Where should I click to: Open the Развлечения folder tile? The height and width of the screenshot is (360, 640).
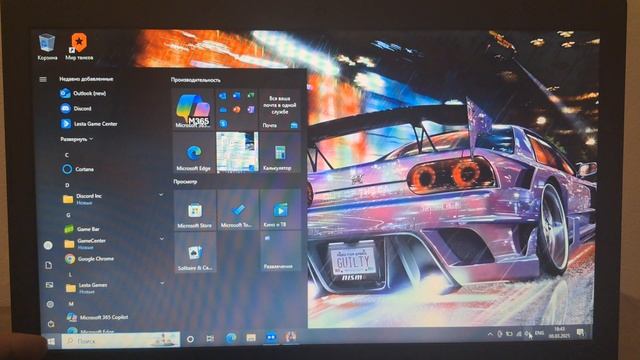(x=281, y=251)
